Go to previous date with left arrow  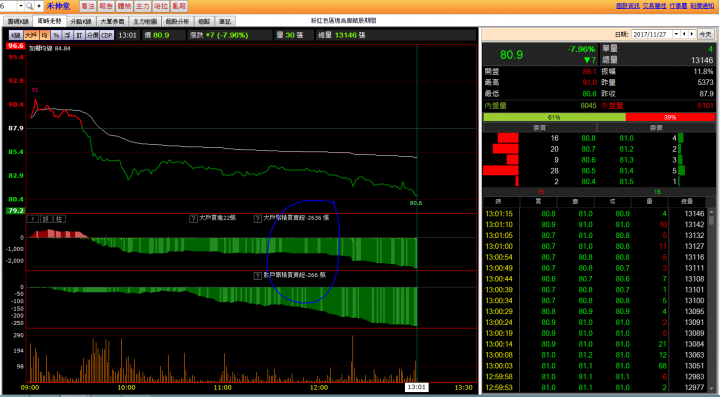point(684,34)
